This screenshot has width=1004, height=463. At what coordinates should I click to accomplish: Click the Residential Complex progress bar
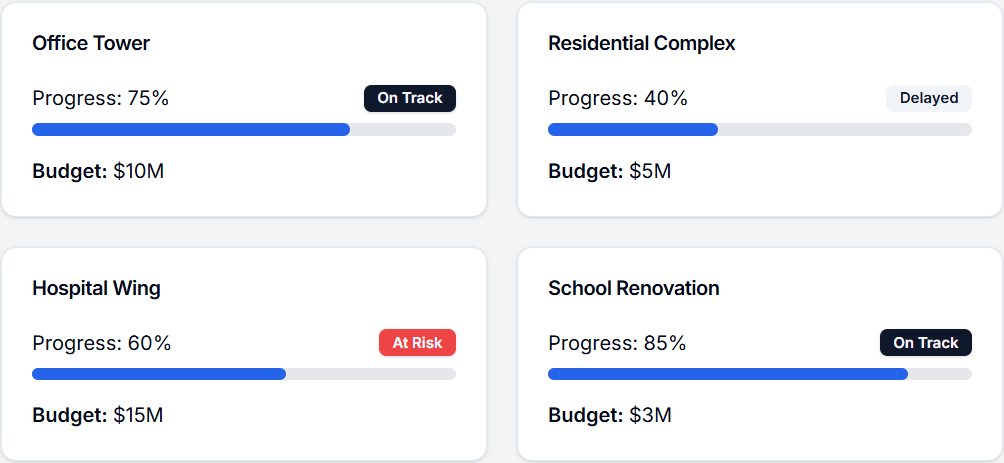[x=760, y=129]
